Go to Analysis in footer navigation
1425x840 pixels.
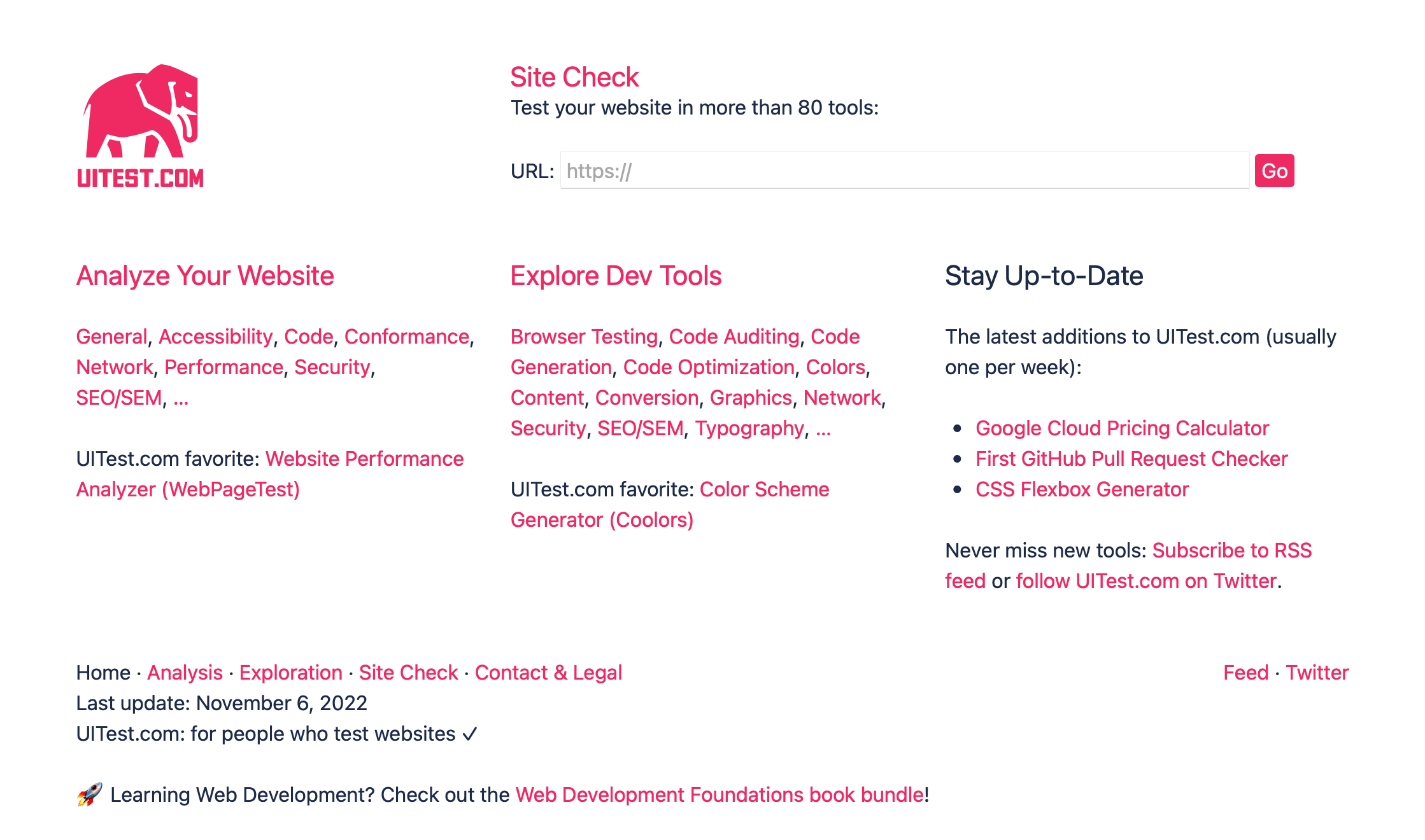(185, 673)
